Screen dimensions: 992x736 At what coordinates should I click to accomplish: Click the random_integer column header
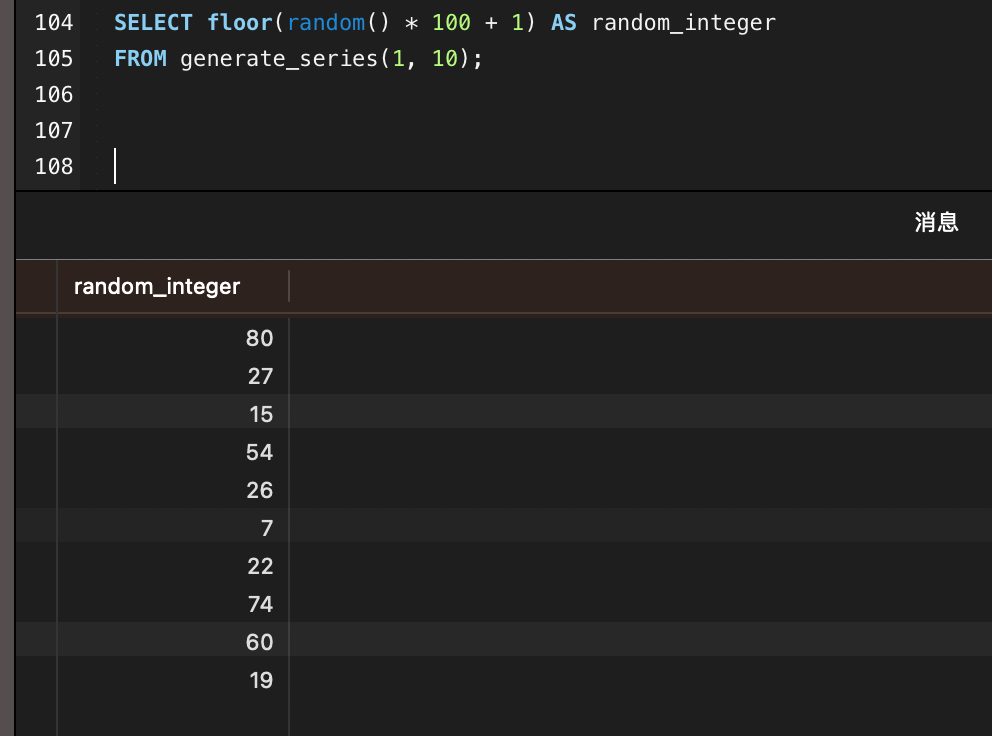point(157,287)
